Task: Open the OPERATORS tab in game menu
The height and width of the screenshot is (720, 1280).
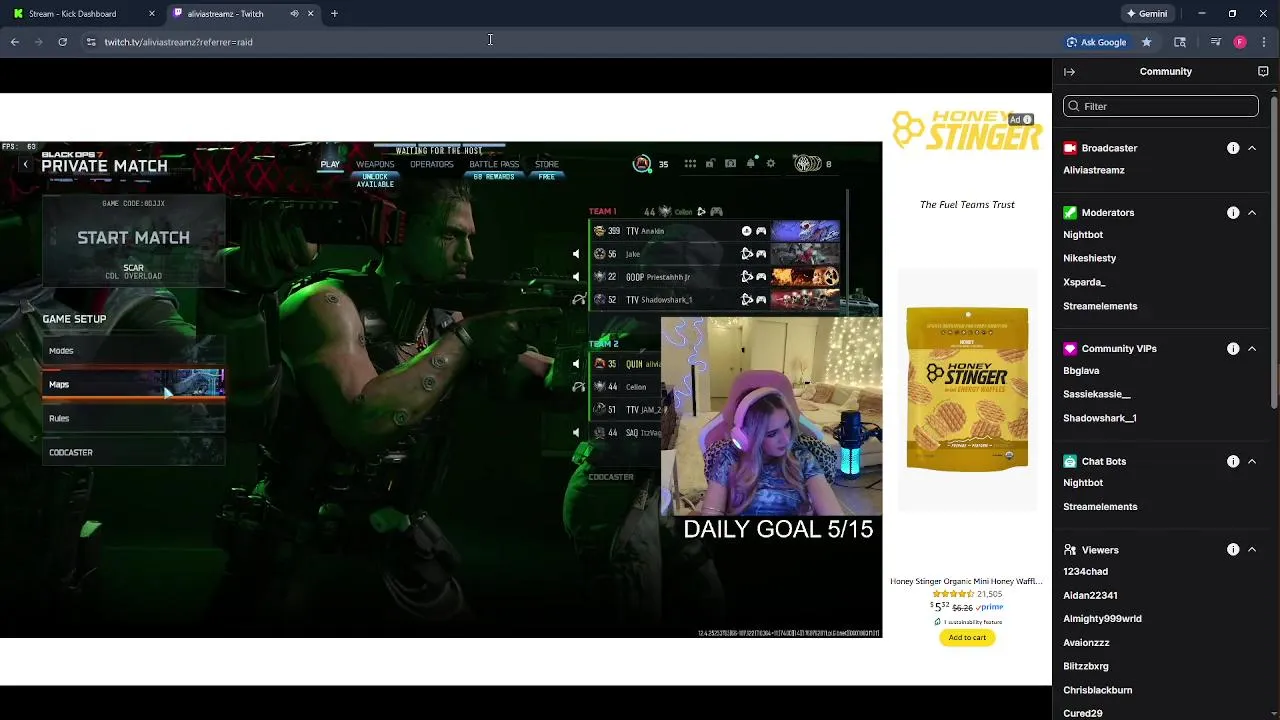Action: coord(432,164)
